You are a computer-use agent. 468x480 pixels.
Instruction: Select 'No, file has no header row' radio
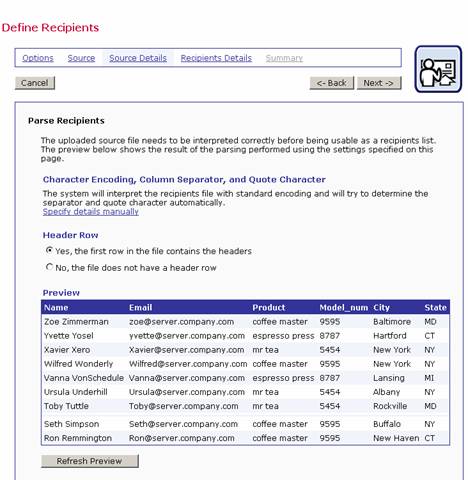pyautogui.click(x=49, y=267)
